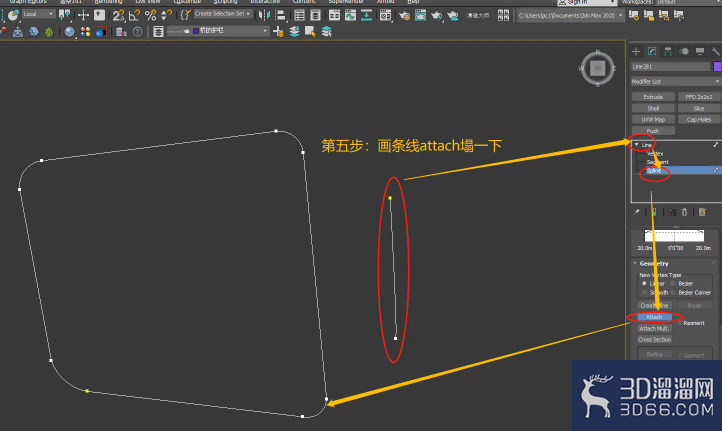Click the Make Unique icon
The height and width of the screenshot is (431, 722).
click(x=673, y=212)
